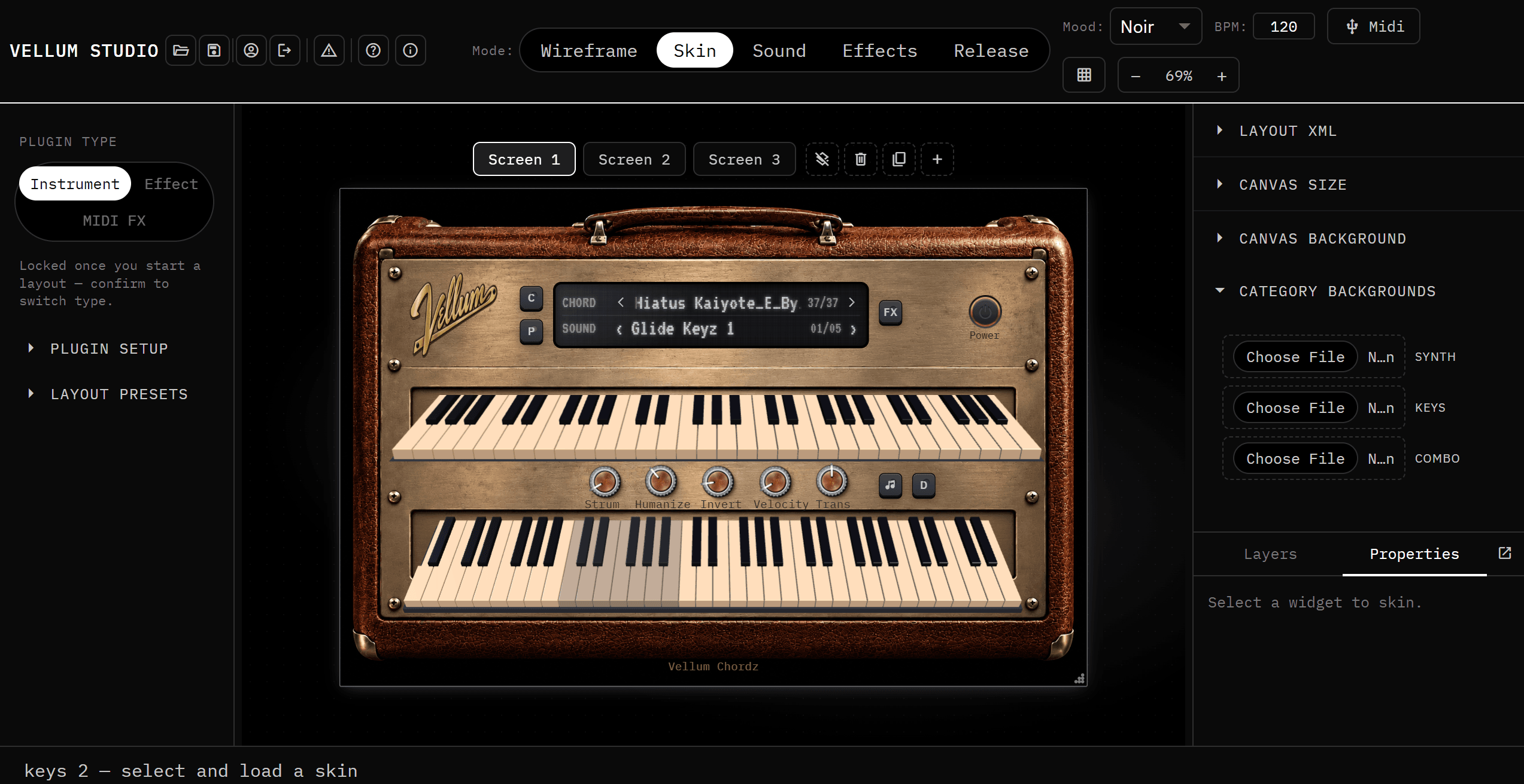This screenshot has height=784, width=1524.
Task: Expand the CANVAS SIZE section
Action: [x=1359, y=185]
